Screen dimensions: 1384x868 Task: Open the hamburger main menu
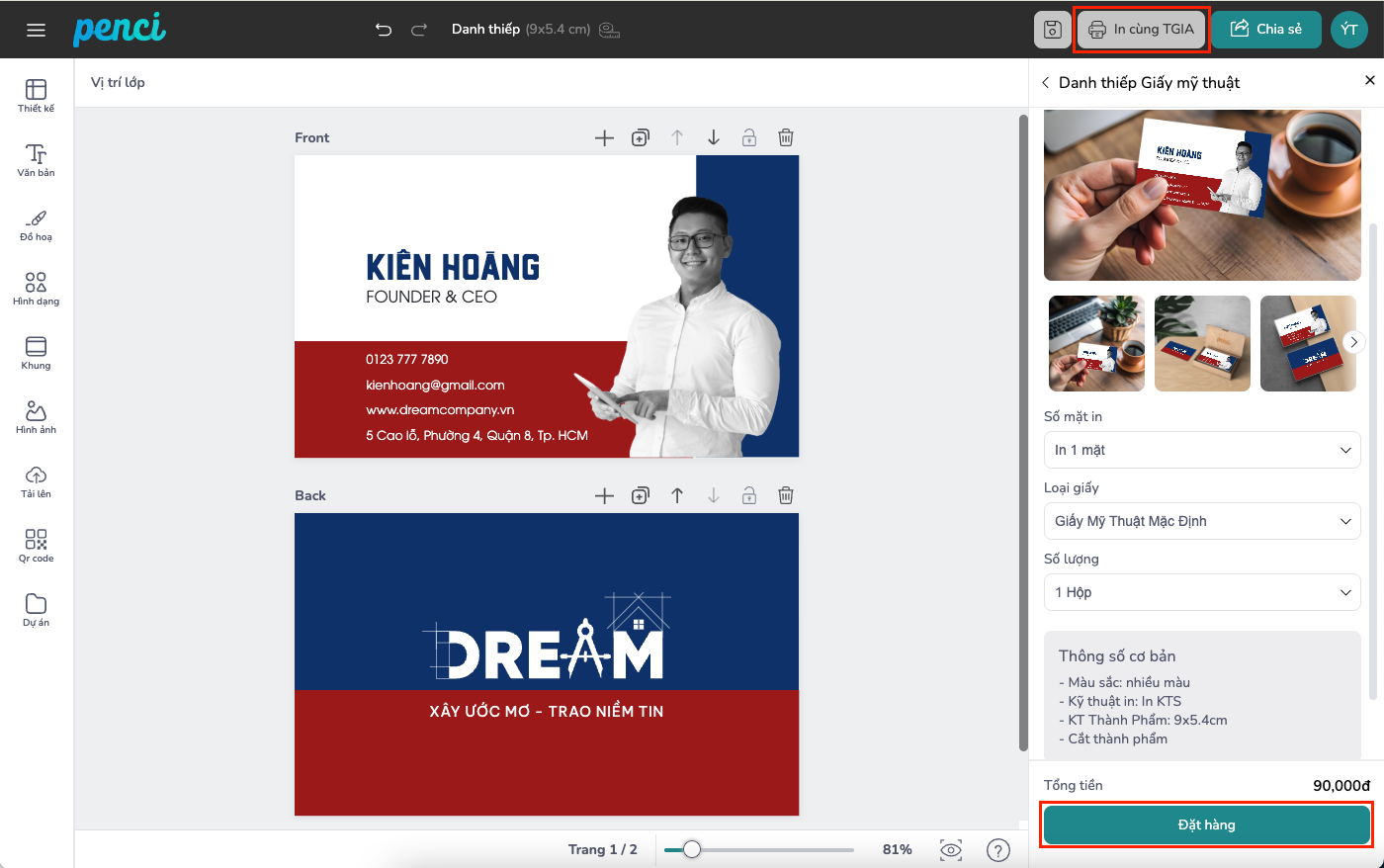(37, 30)
